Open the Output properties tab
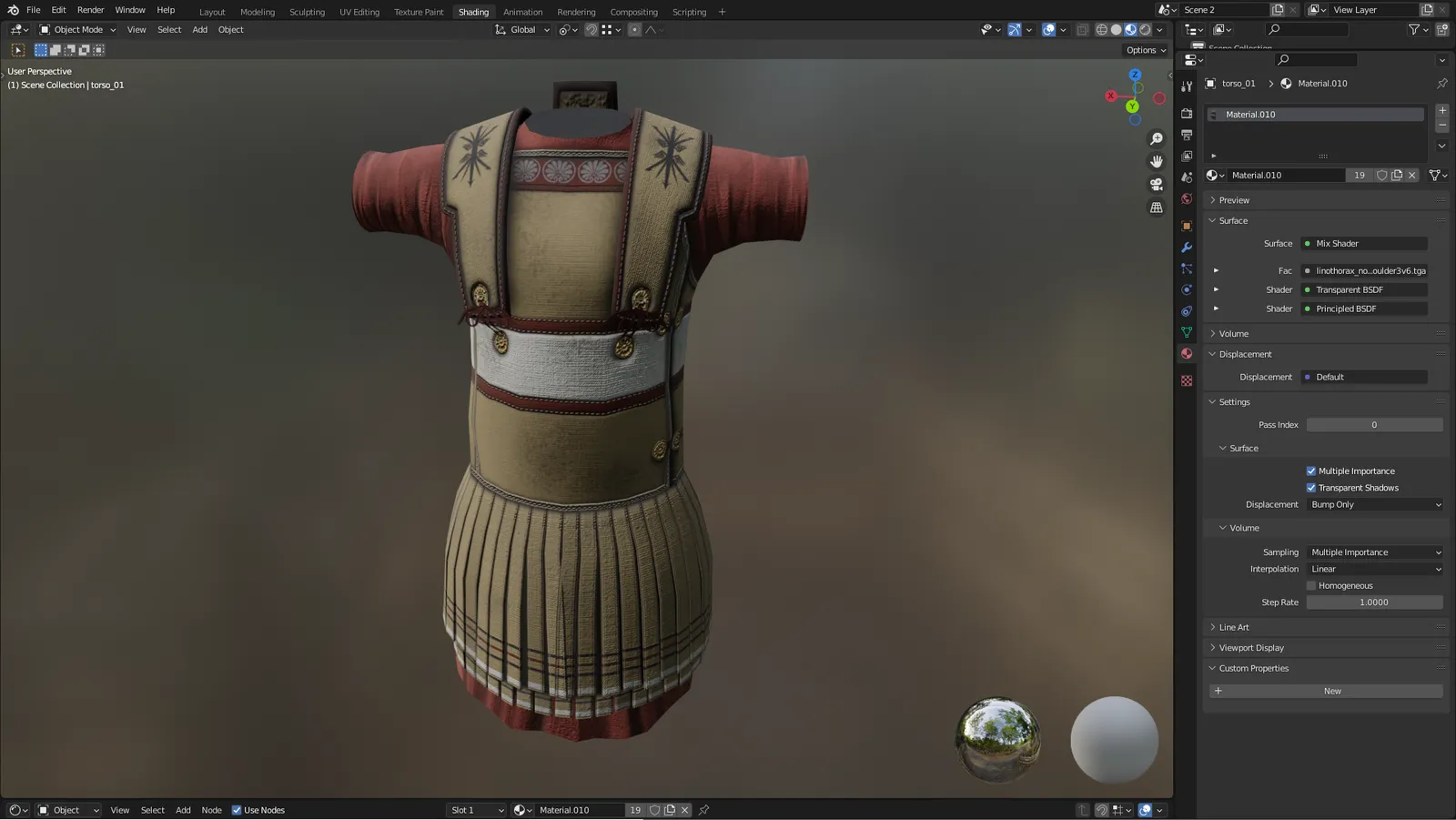 coord(1187,135)
